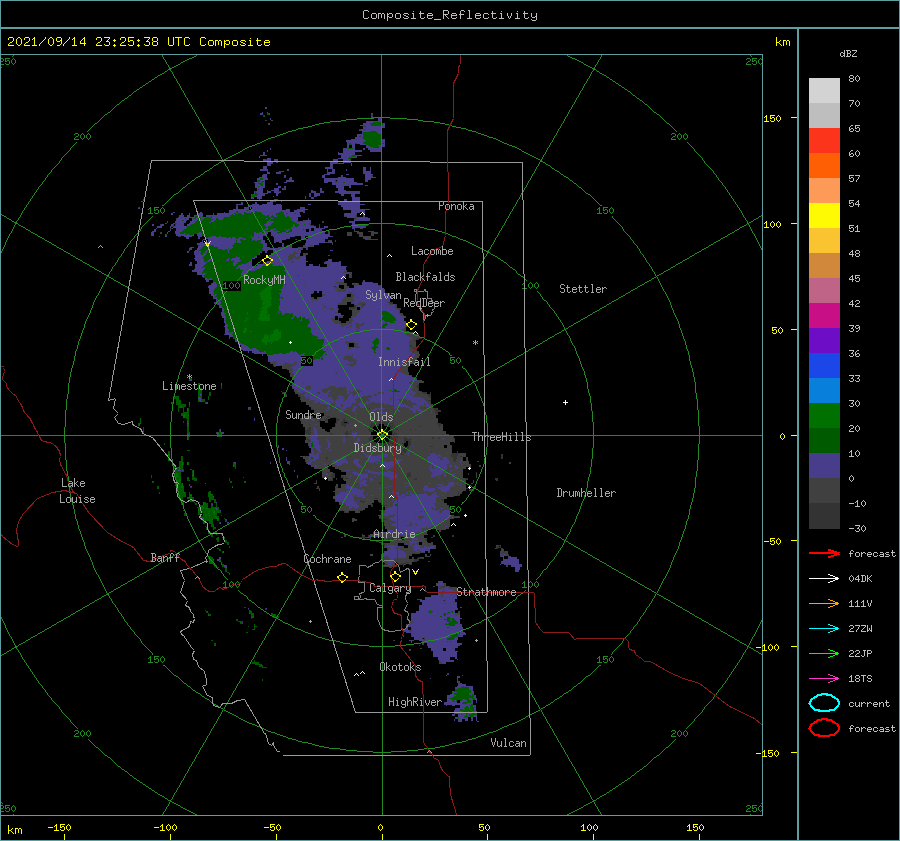The width and height of the screenshot is (900, 841).
Task: Click the Lacombe city label
Action: 432,251
